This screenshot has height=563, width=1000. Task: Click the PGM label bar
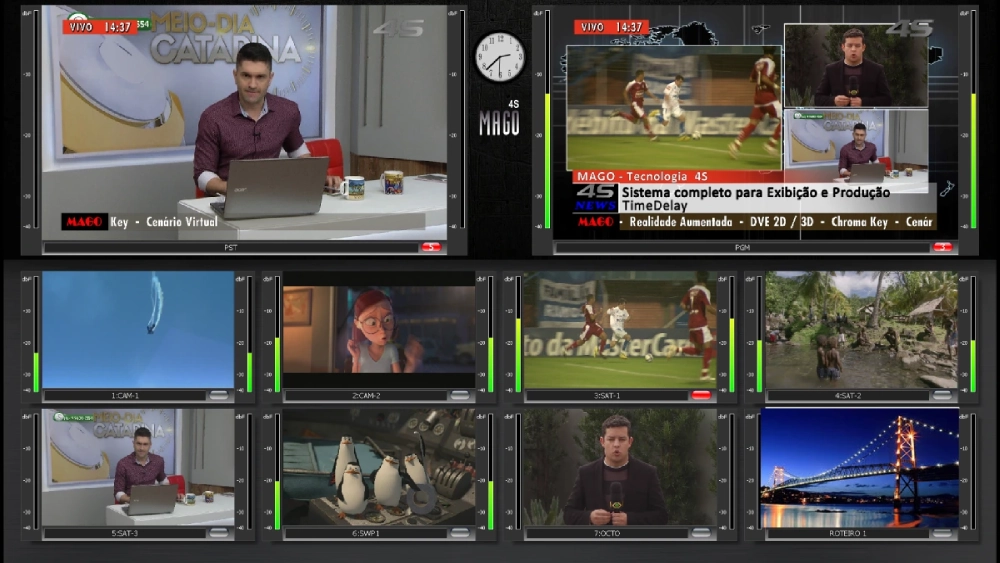coord(742,247)
